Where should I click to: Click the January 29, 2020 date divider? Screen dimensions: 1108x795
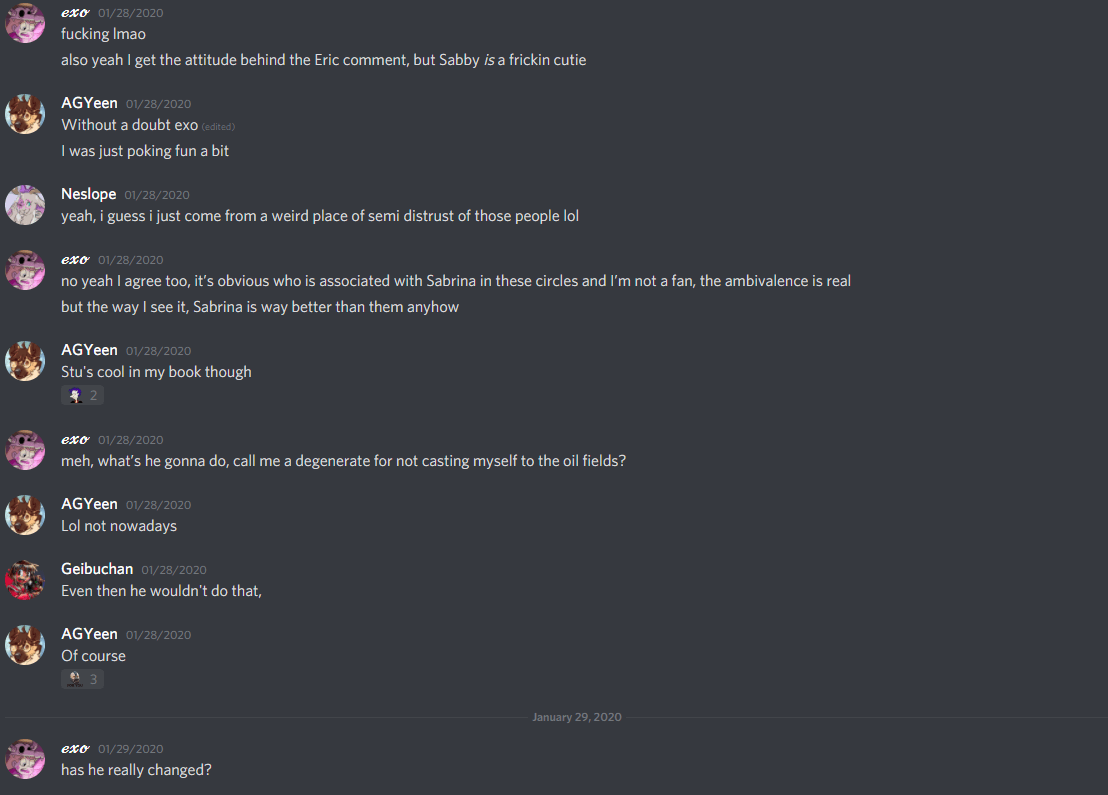point(577,717)
